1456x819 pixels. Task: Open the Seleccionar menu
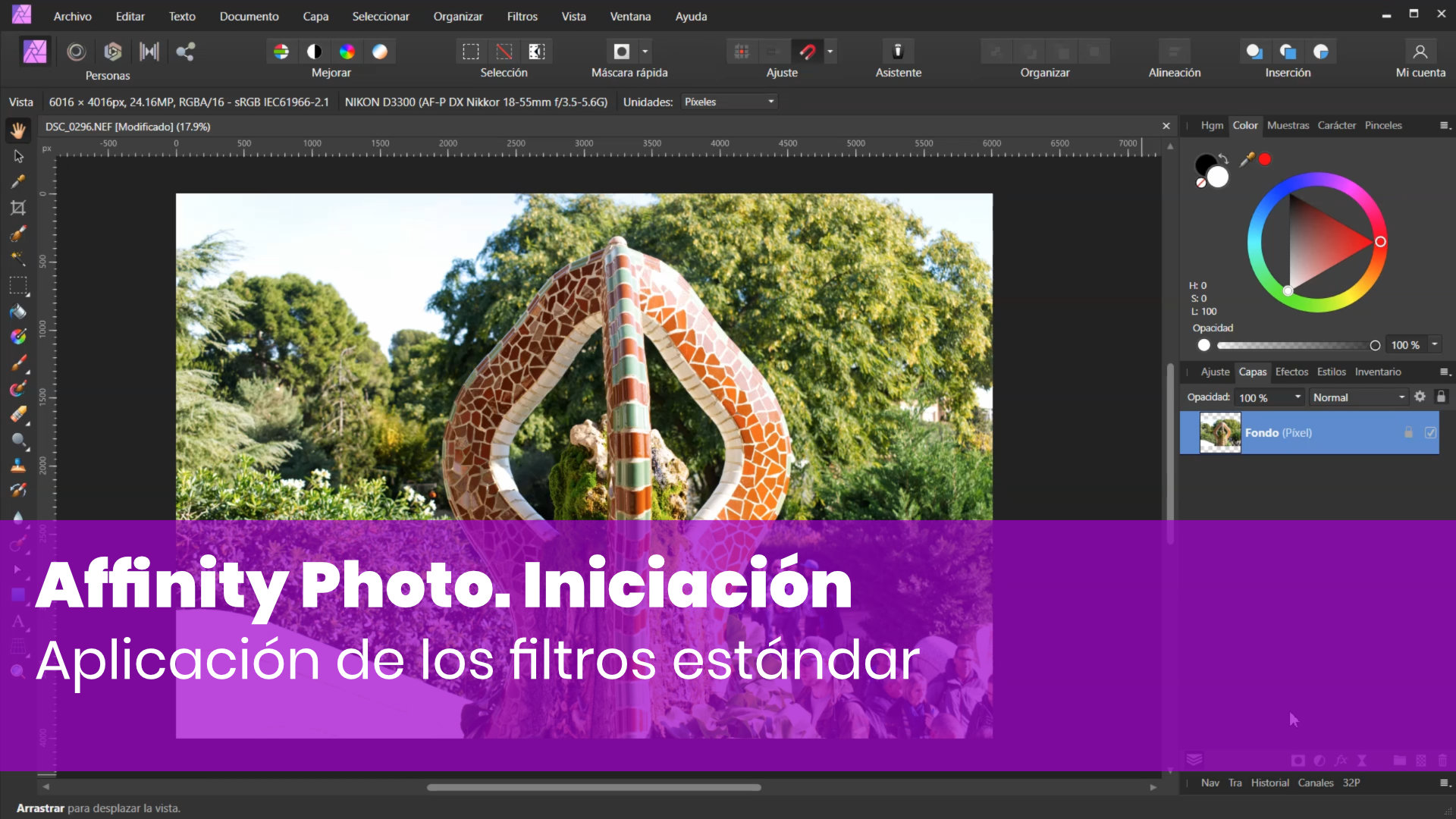point(380,16)
